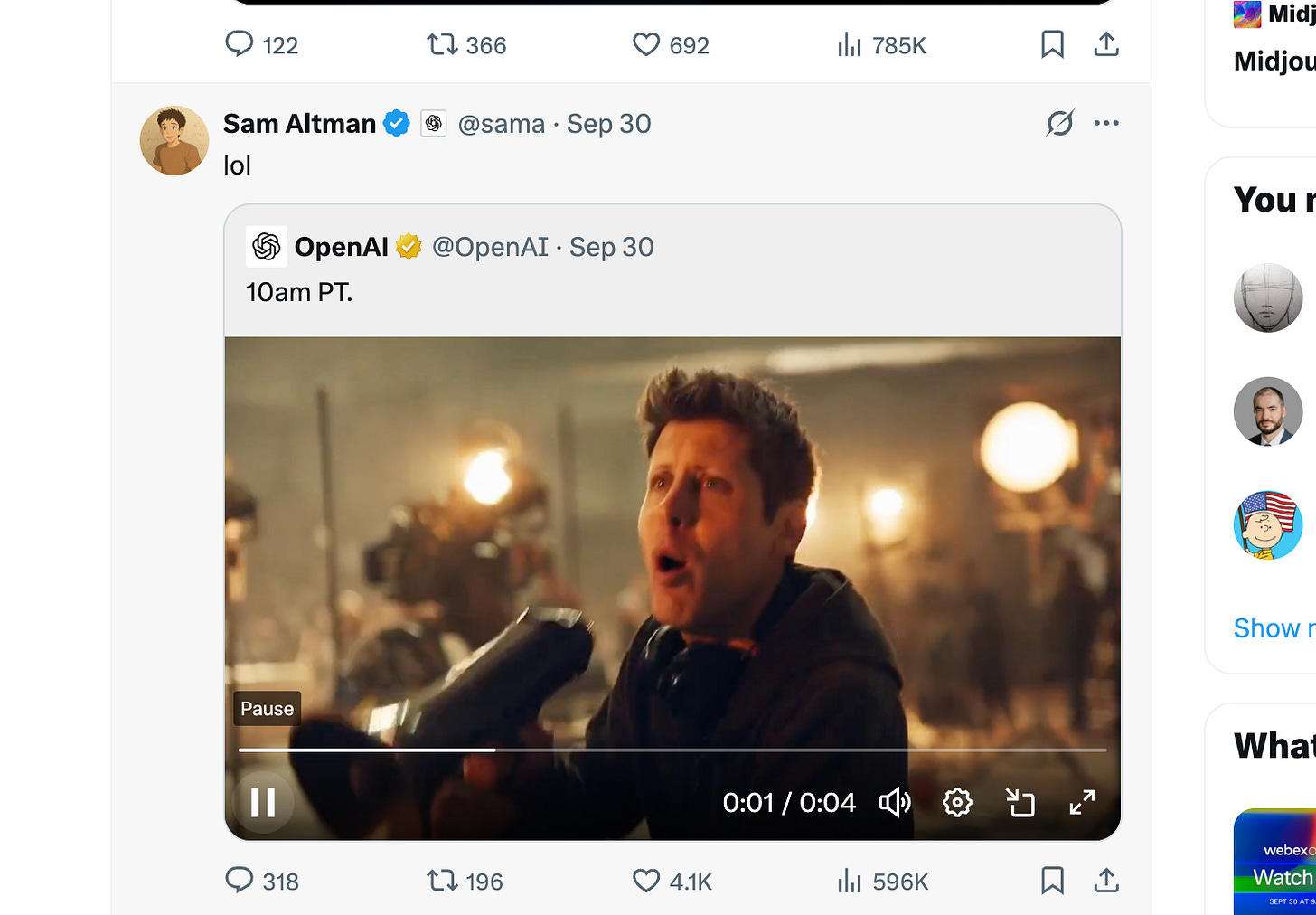Pause the playing video
The width and height of the screenshot is (1316, 915).
tap(262, 801)
